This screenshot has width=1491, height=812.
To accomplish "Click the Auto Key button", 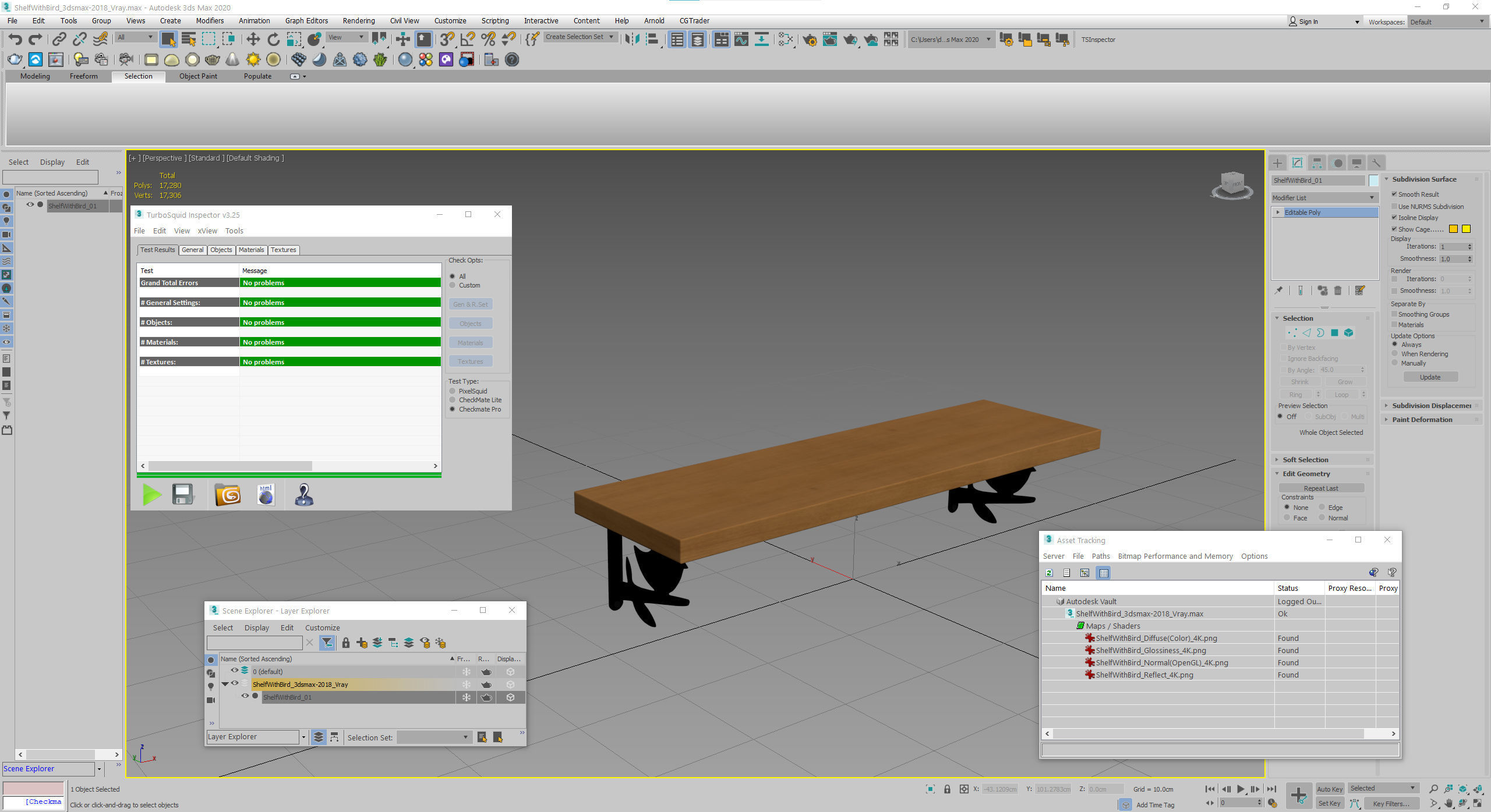I will coord(1330,789).
